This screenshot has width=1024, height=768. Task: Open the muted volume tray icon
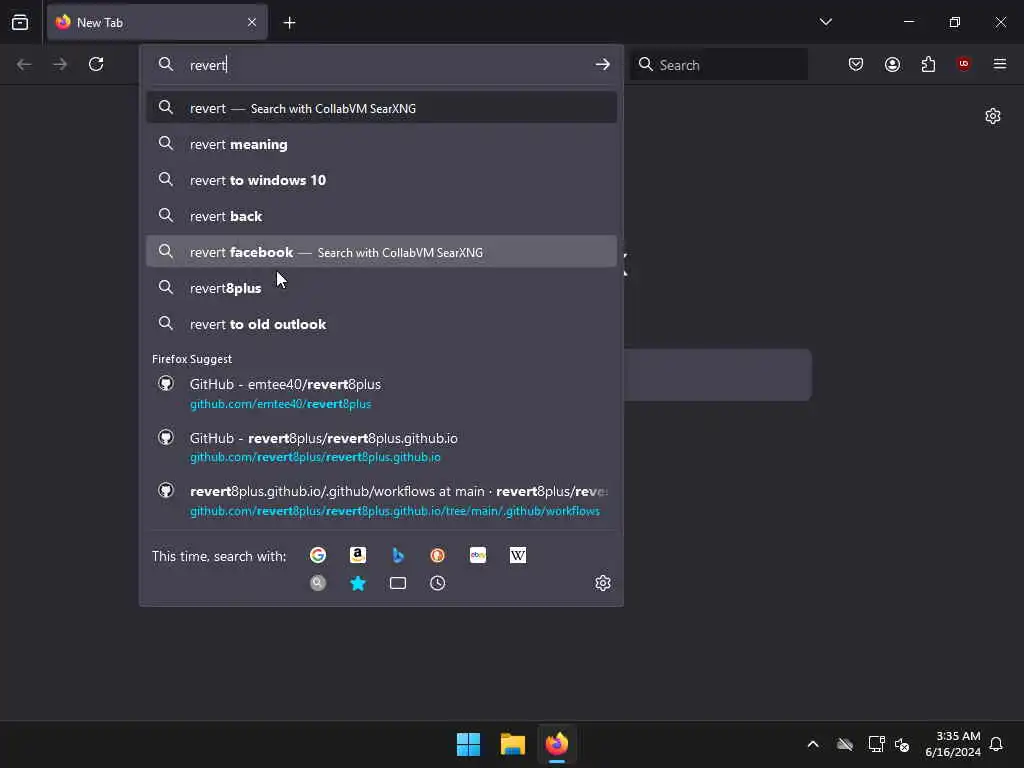tap(903, 744)
